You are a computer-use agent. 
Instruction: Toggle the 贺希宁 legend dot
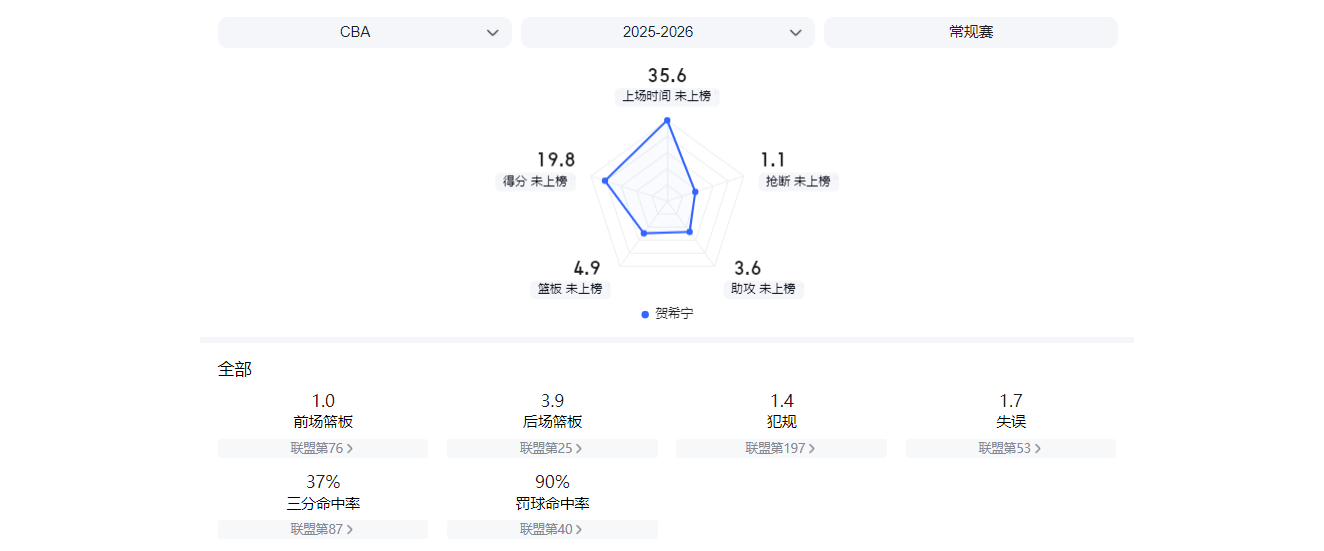645,314
